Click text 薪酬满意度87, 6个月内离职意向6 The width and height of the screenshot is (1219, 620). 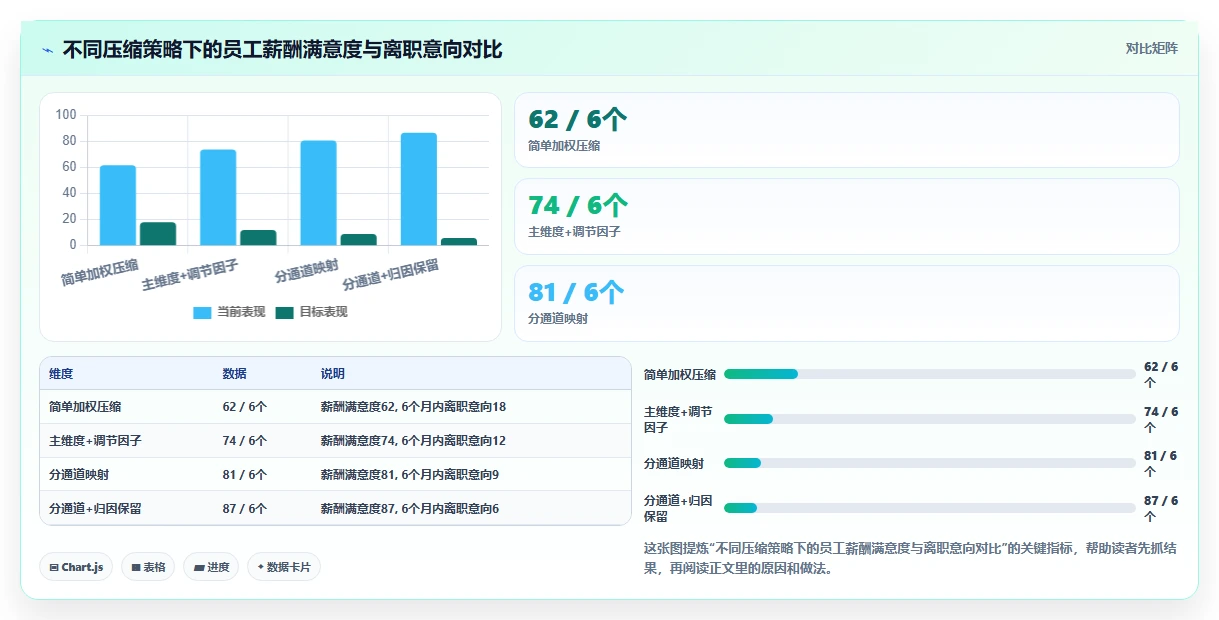[410, 508]
